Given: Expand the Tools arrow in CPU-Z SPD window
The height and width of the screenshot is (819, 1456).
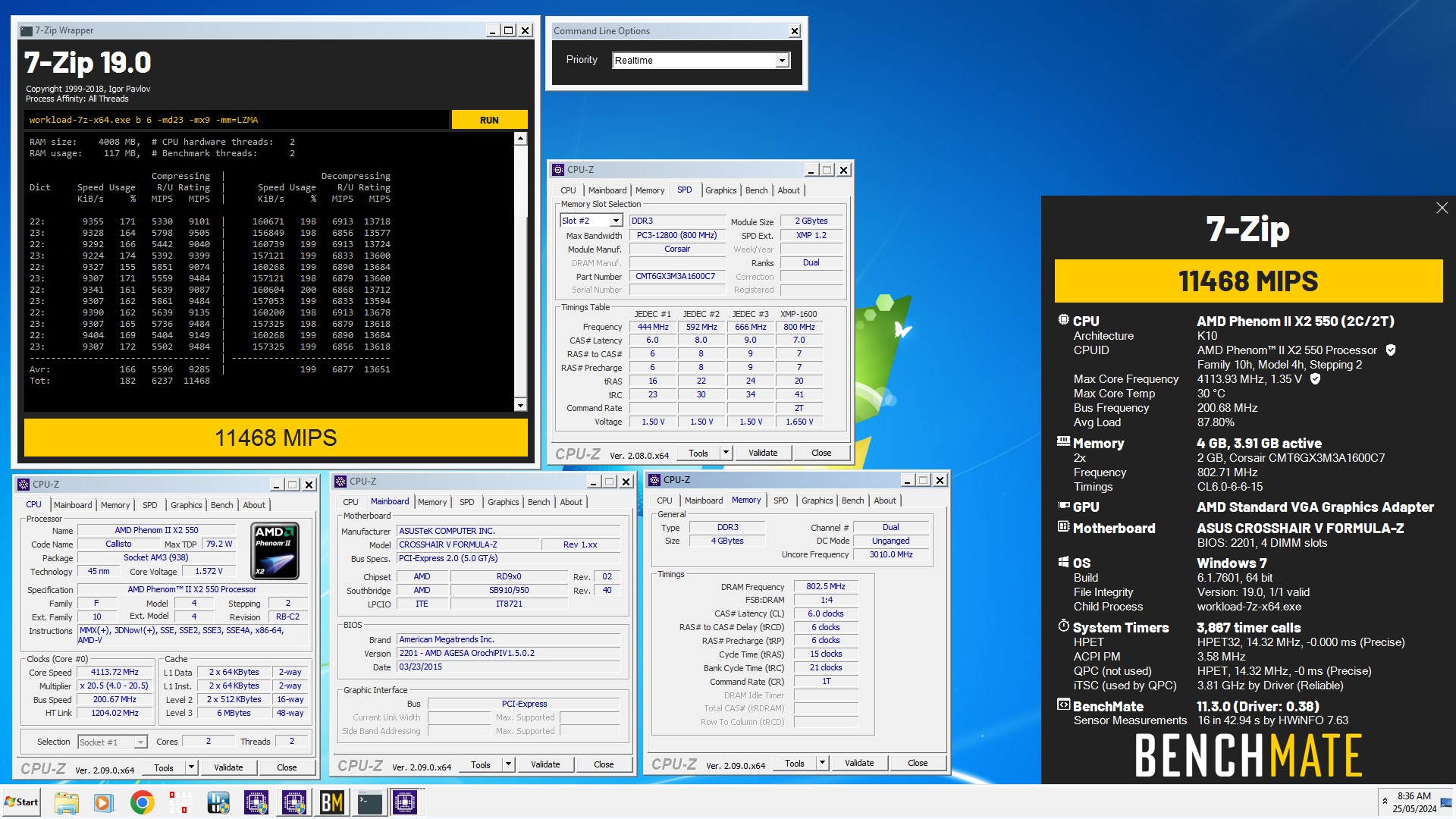Looking at the screenshot, I should [x=726, y=453].
